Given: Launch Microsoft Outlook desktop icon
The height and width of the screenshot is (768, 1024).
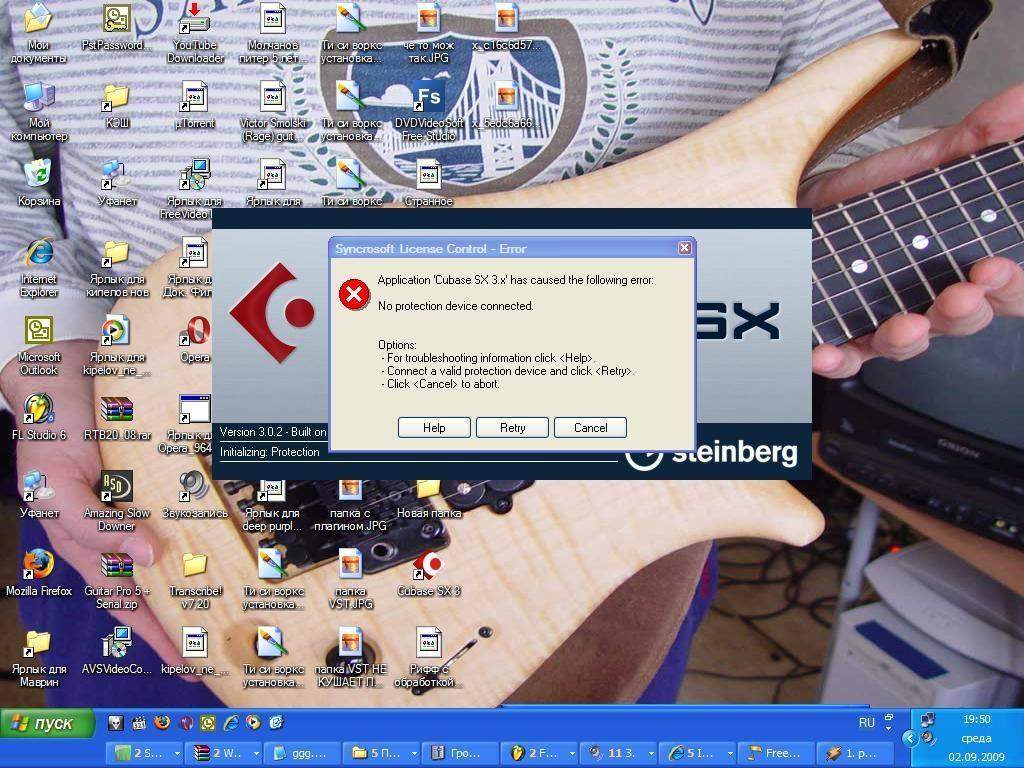Looking at the screenshot, I should [x=39, y=346].
